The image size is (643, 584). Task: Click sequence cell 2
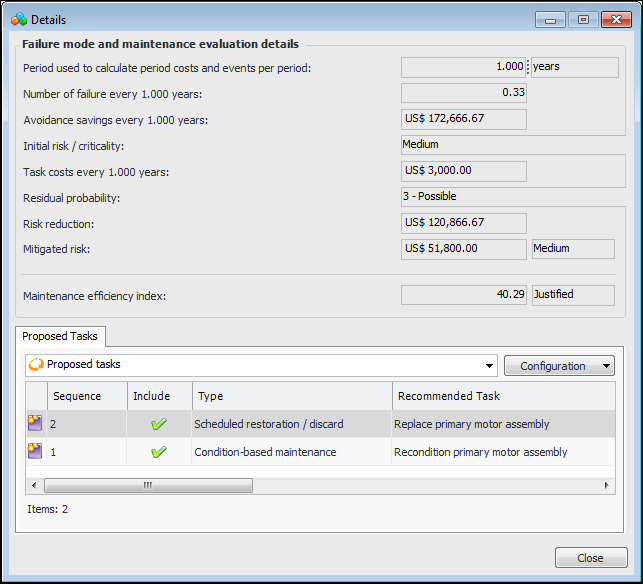(x=87, y=424)
